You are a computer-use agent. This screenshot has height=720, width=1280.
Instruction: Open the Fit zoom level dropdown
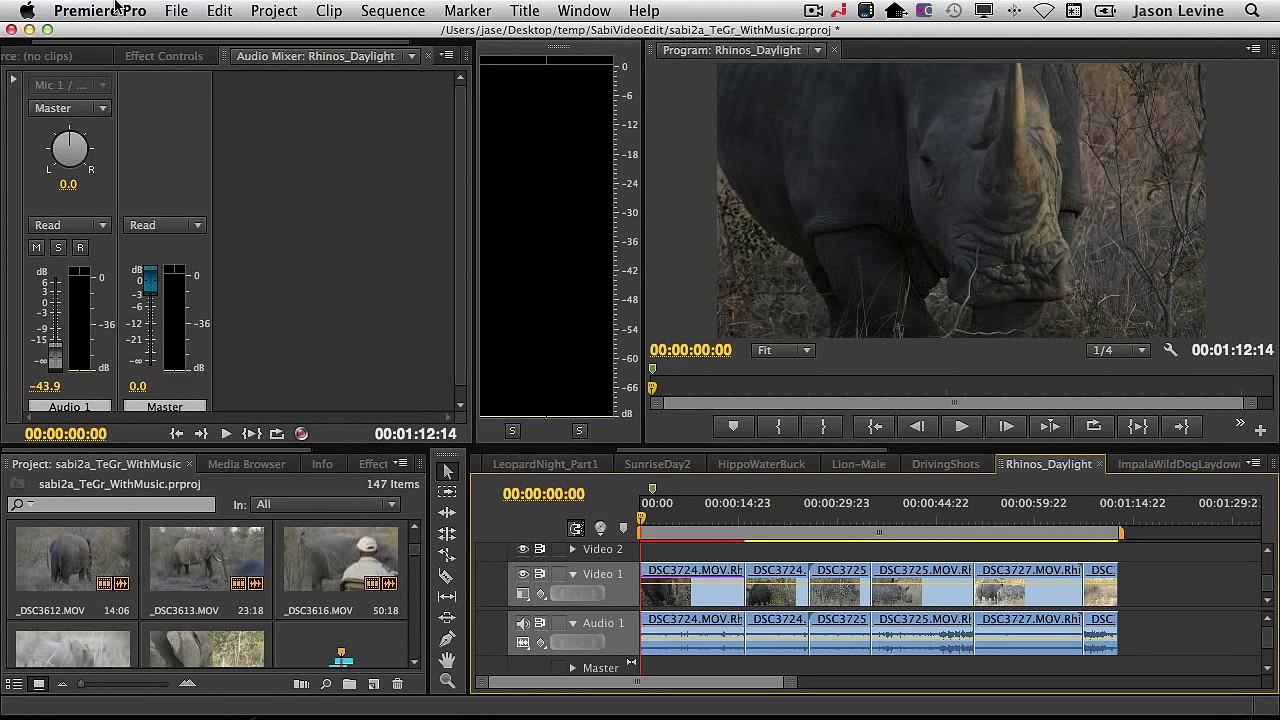tap(784, 350)
